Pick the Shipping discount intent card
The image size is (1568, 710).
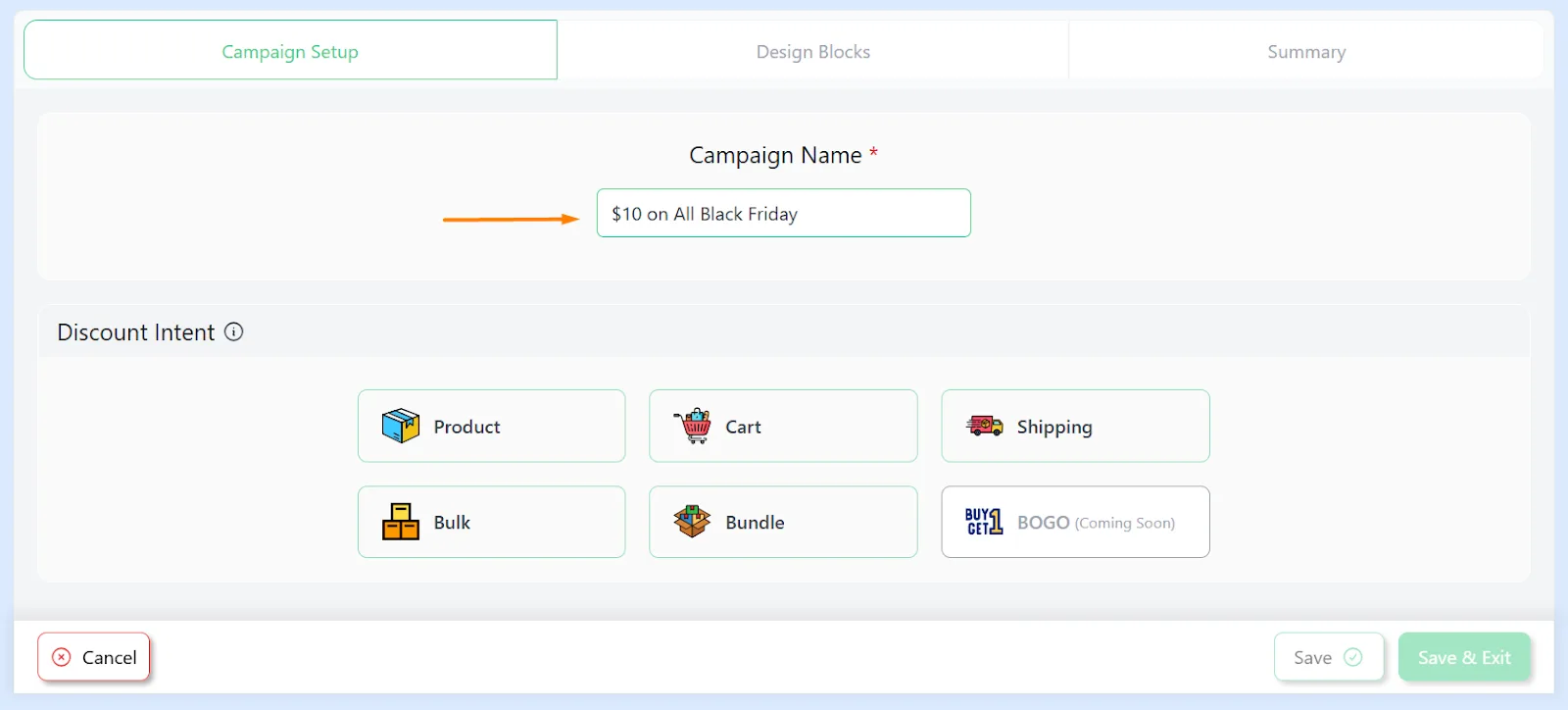1075,426
